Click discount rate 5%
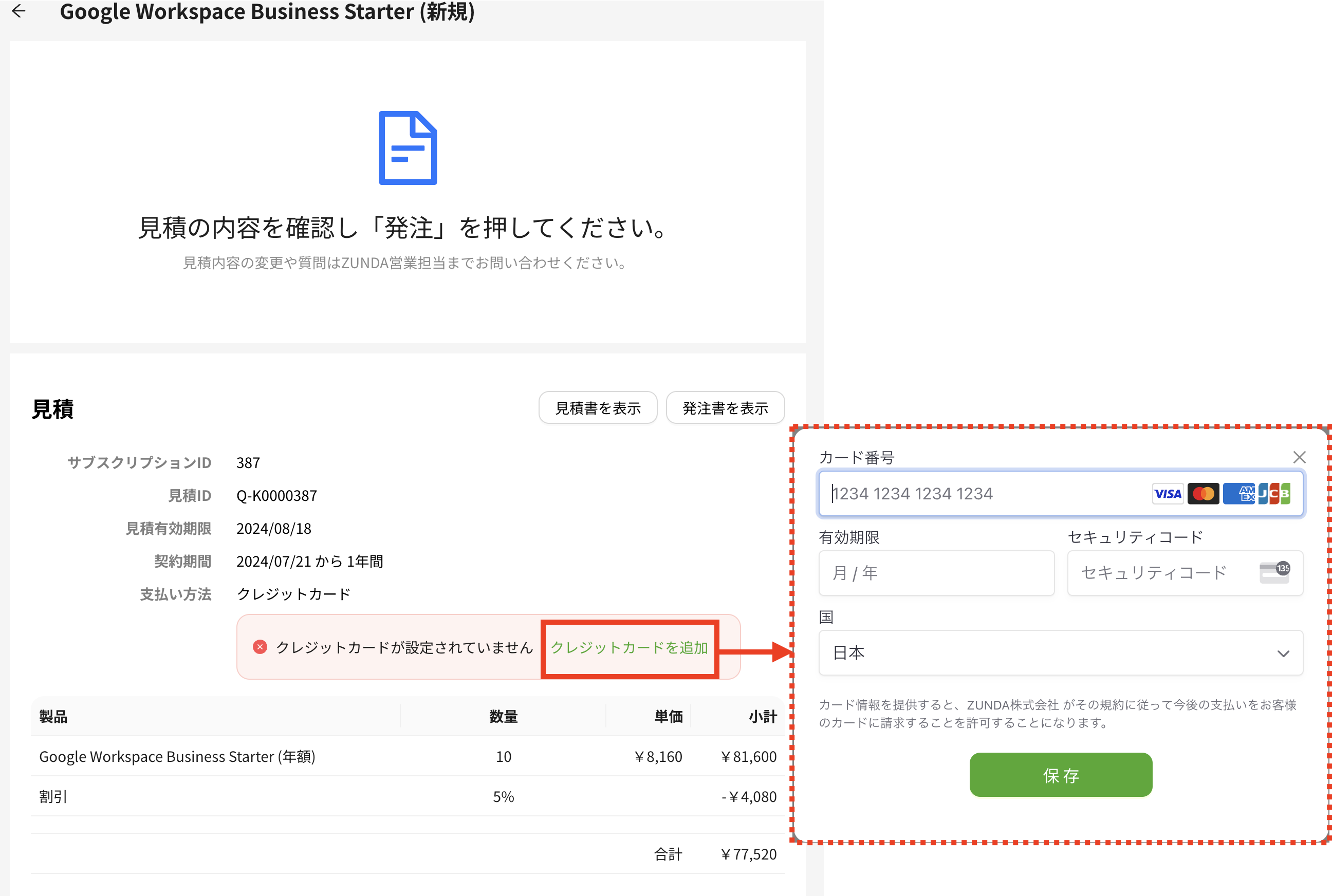1332x896 pixels. click(504, 796)
